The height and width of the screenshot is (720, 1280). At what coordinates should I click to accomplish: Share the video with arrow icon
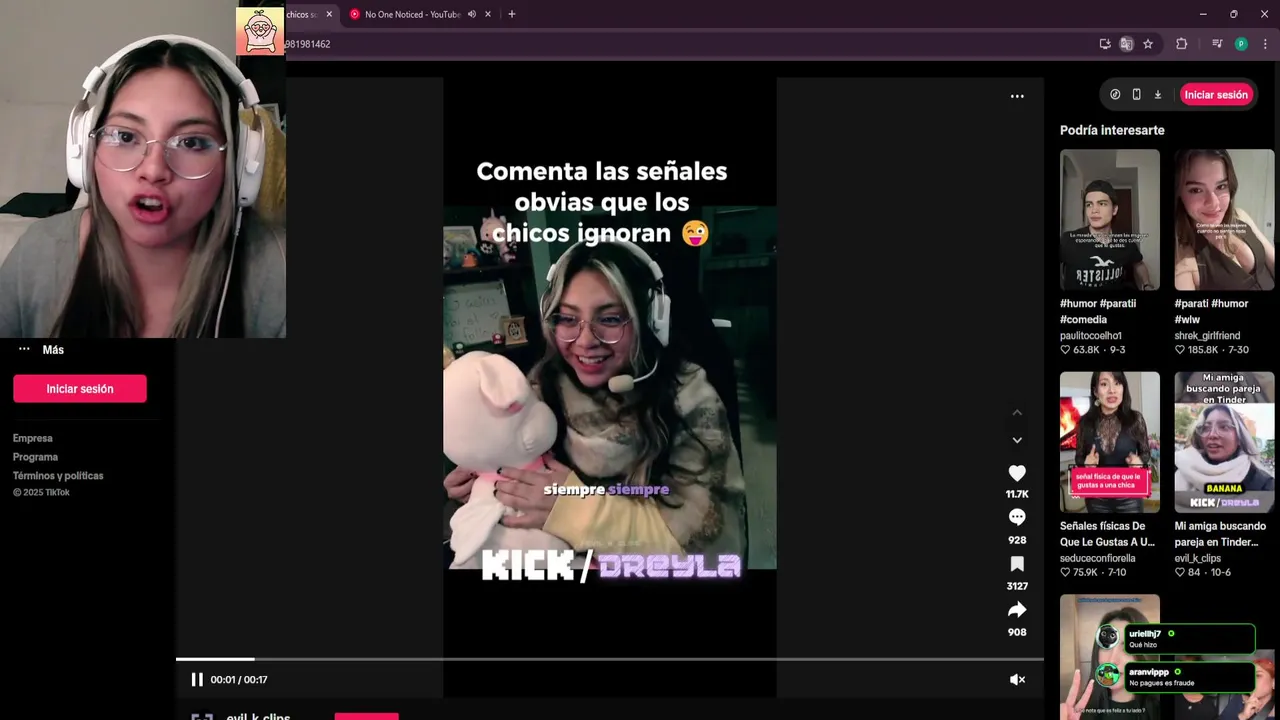pyautogui.click(x=1017, y=610)
